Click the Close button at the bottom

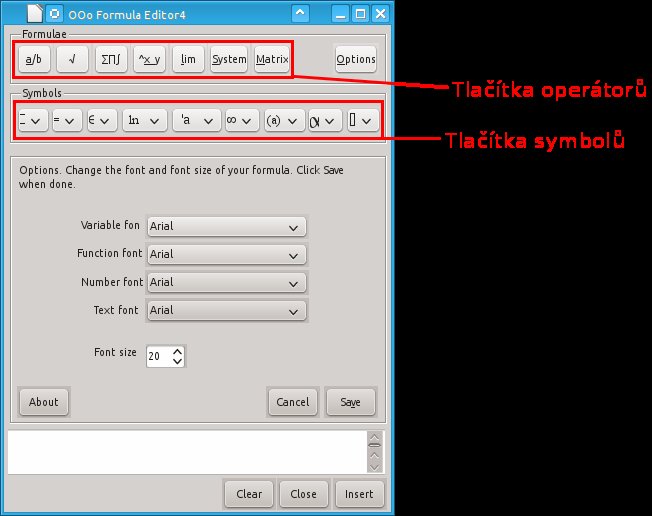[304, 494]
